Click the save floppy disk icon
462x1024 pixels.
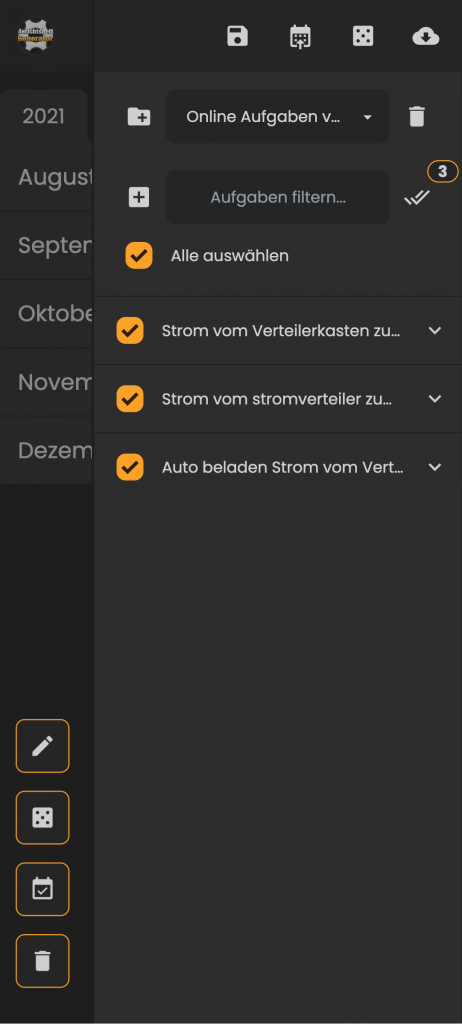[237, 37]
